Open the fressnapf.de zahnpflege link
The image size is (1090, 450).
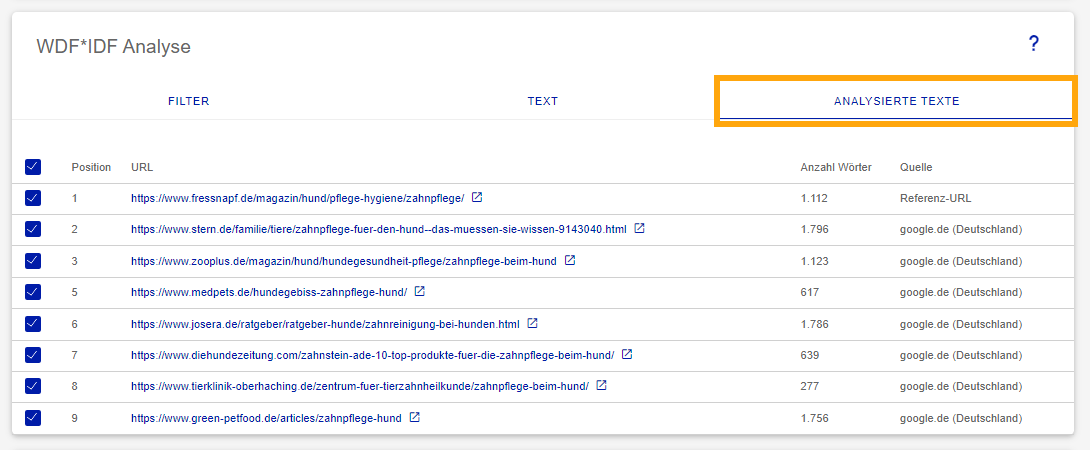coord(298,198)
